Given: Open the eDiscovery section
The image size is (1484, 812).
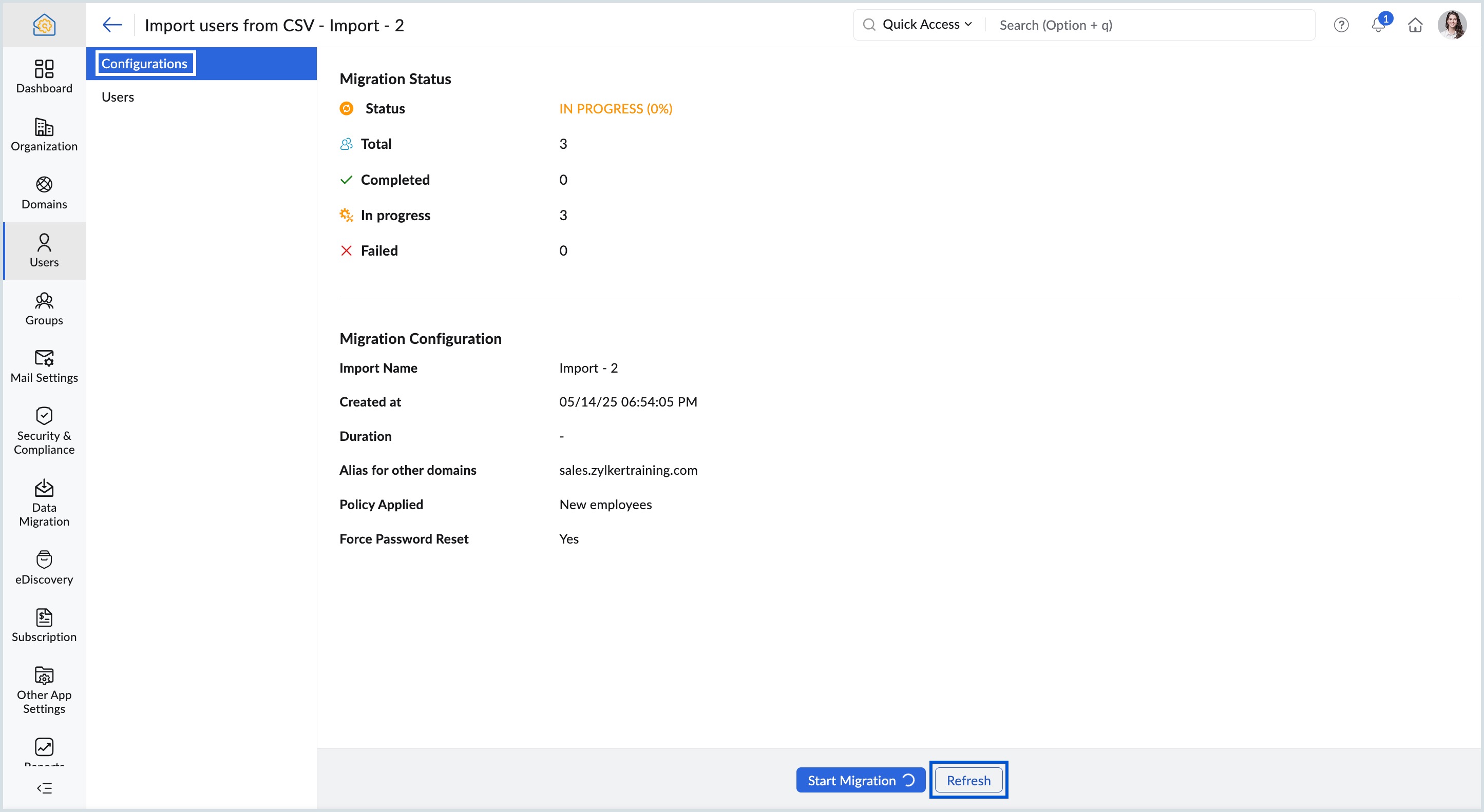Looking at the screenshot, I should coord(44,568).
